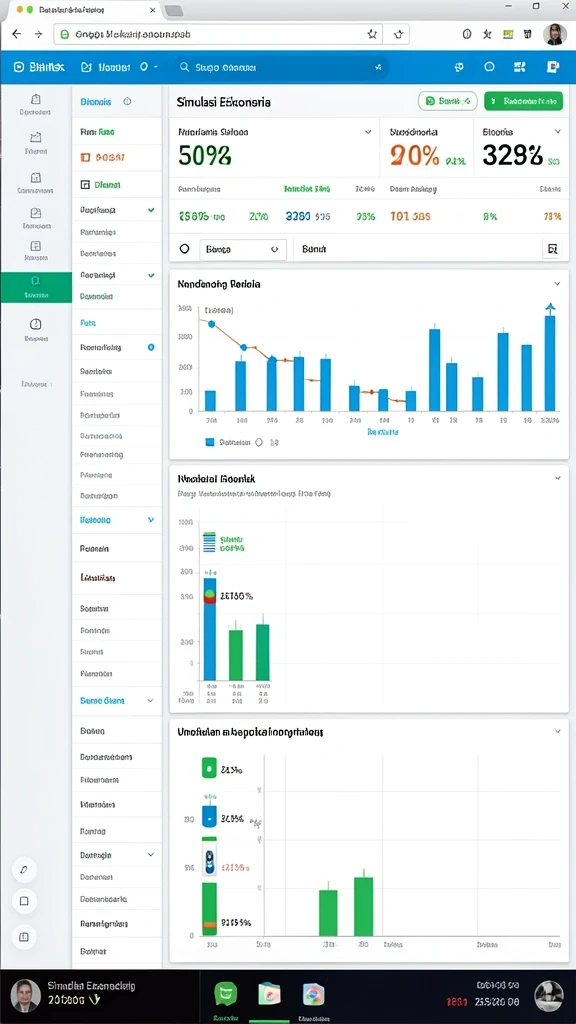Open the blue 'Bicania' header in the sidebar
This screenshot has height=1024, width=576.
(x=96, y=102)
